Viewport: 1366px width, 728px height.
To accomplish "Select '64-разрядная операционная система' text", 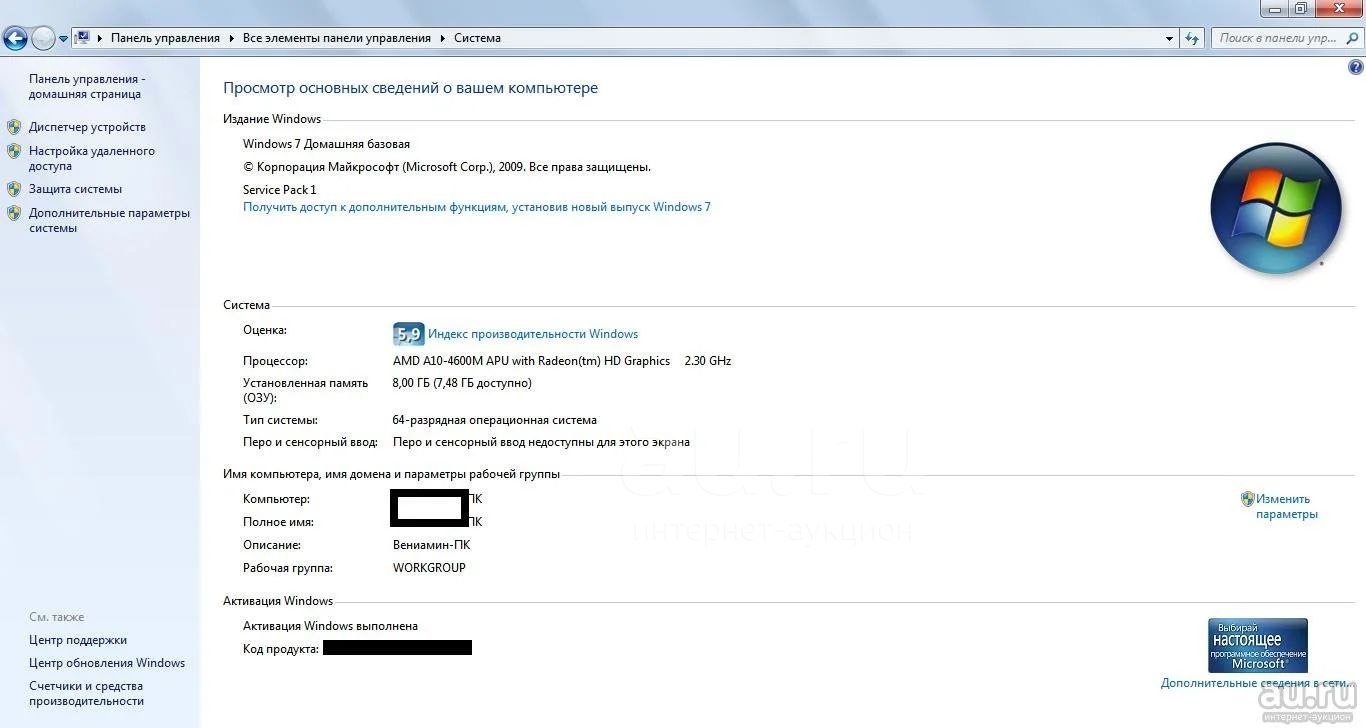I will click(x=495, y=420).
